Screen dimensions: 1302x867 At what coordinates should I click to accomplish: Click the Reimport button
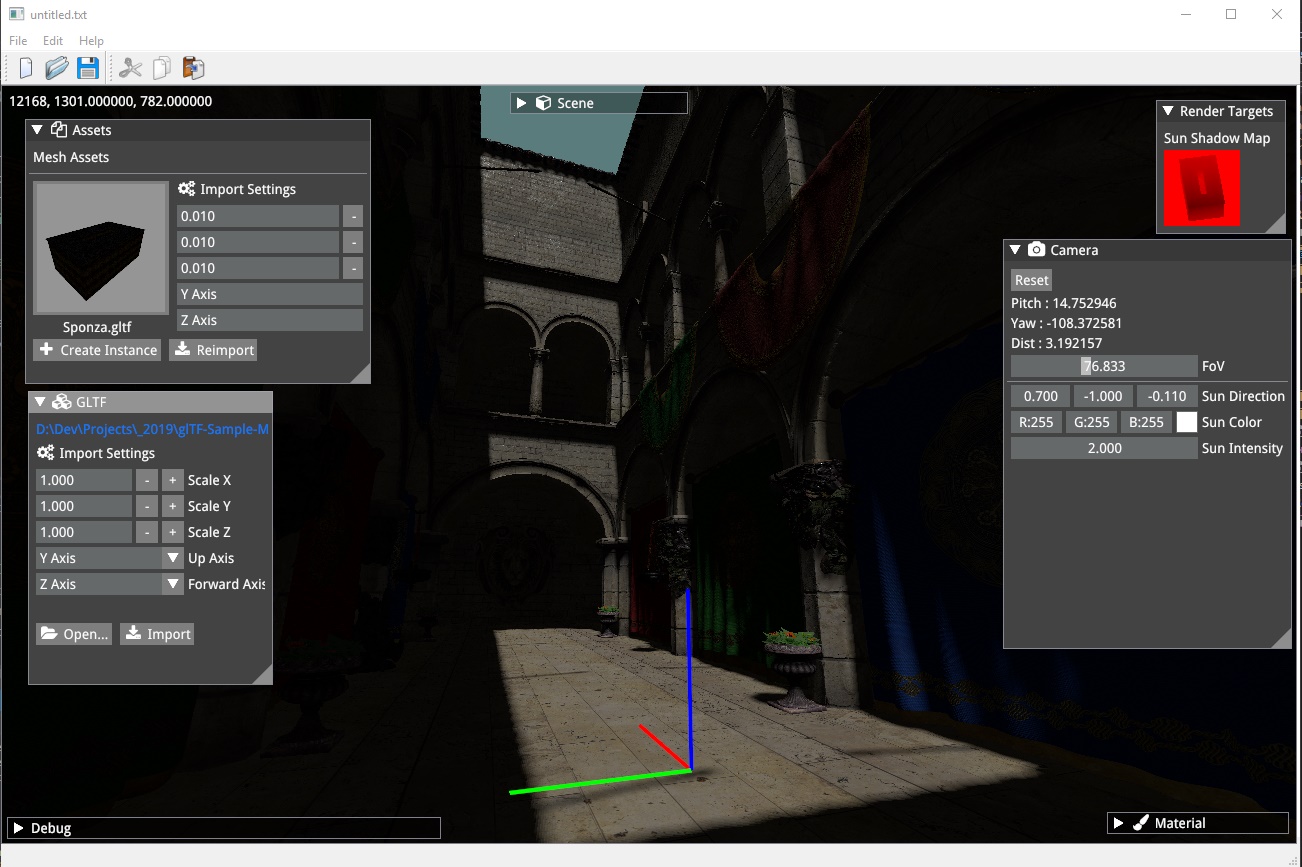[213, 350]
